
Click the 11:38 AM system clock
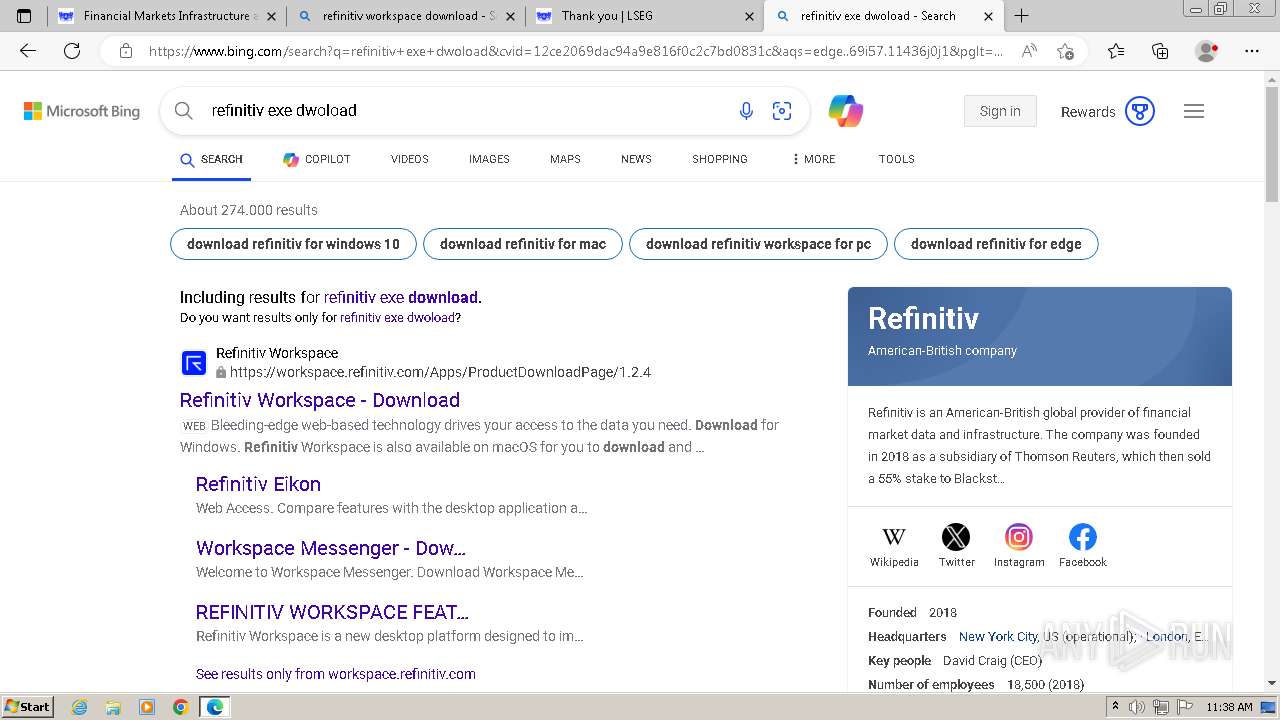tap(1229, 707)
